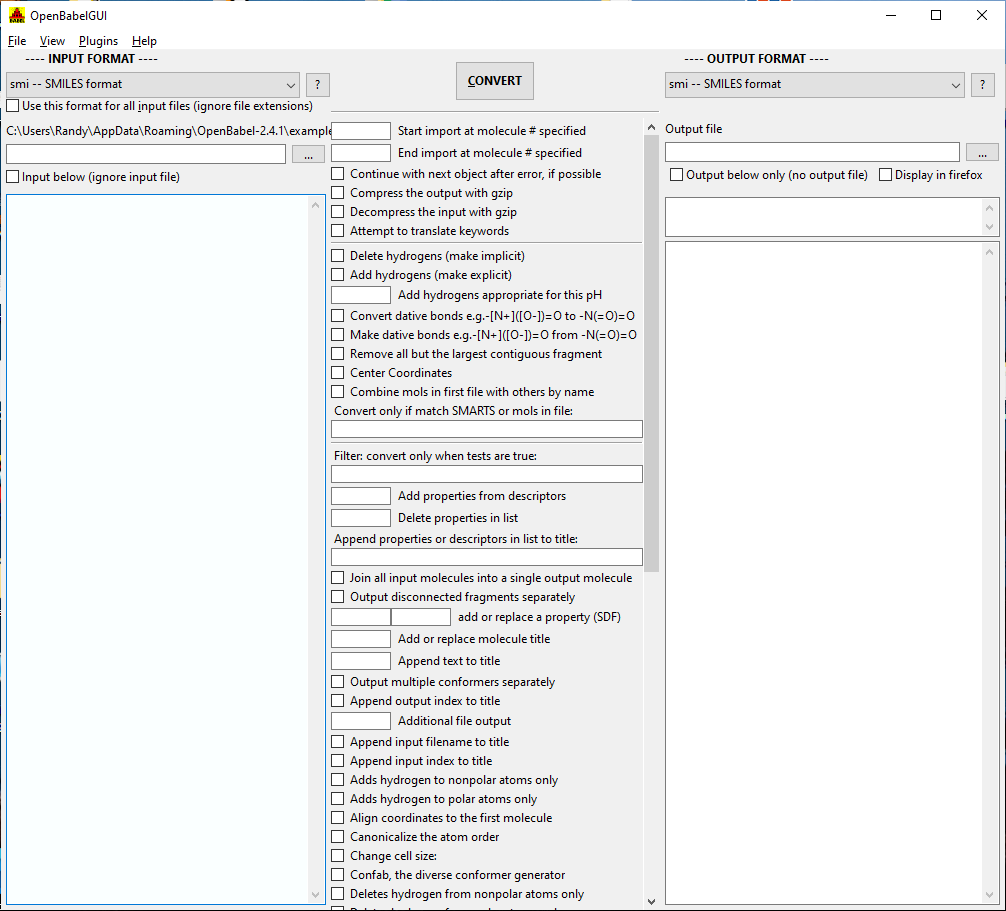Image resolution: width=1006 pixels, height=911 pixels.
Task: Check 'Decompress the input with gzip'
Action: click(x=337, y=212)
